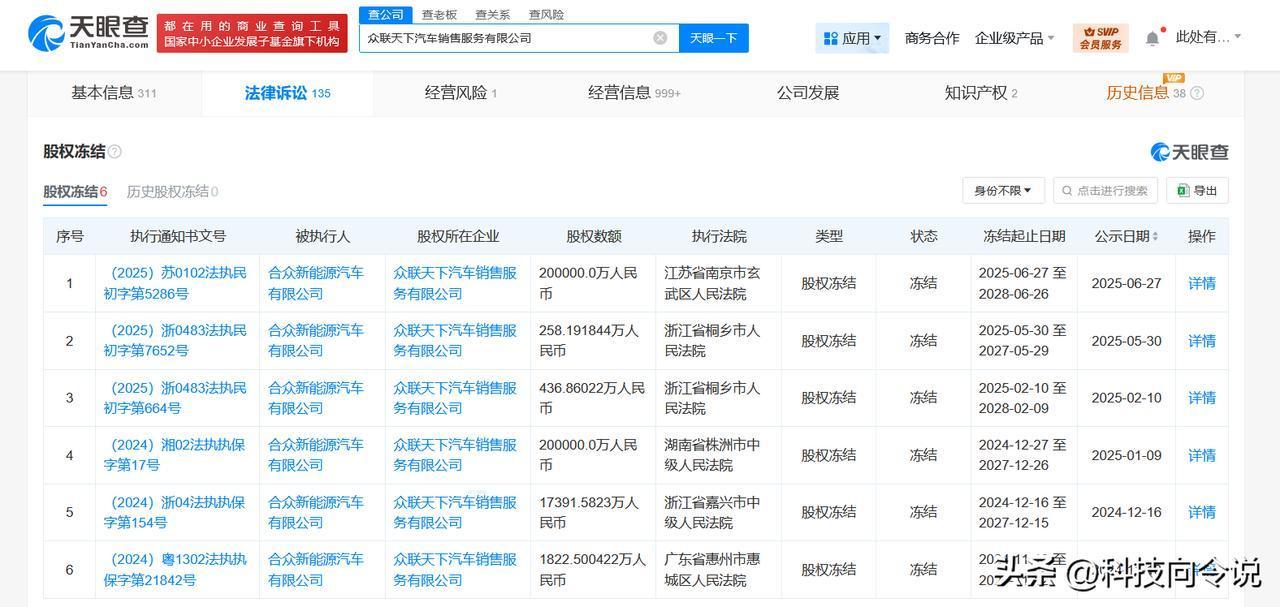
Task: Clear the search box with X icon
Action: click(660, 38)
